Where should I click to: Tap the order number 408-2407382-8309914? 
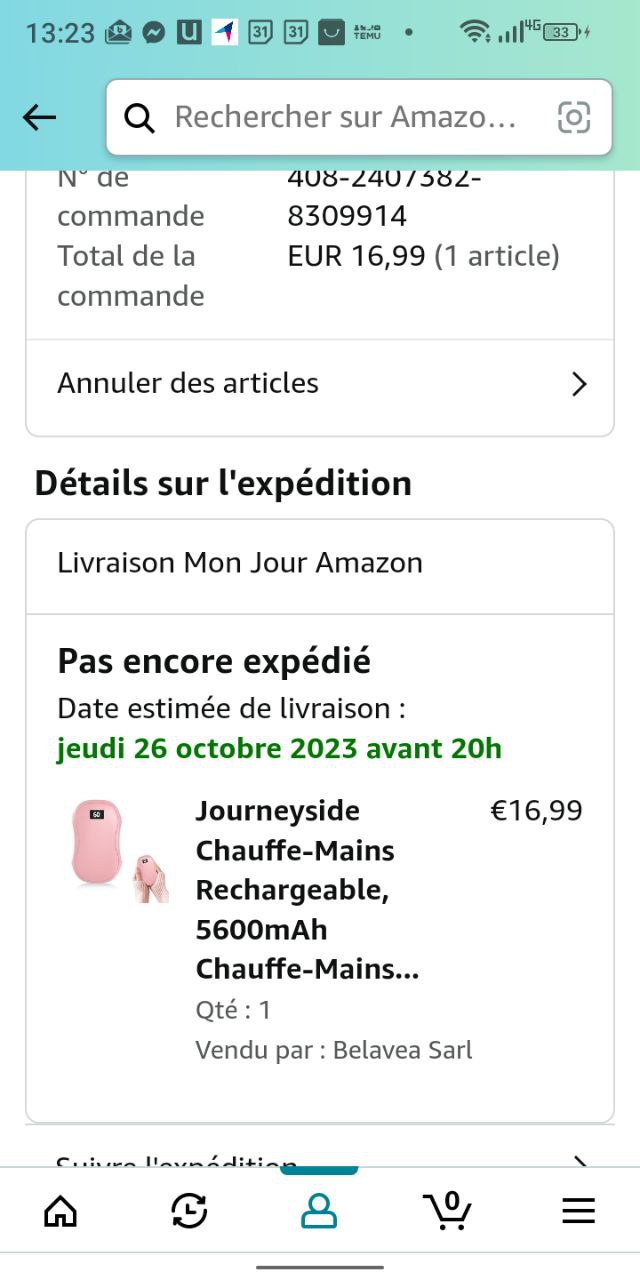[384, 197]
